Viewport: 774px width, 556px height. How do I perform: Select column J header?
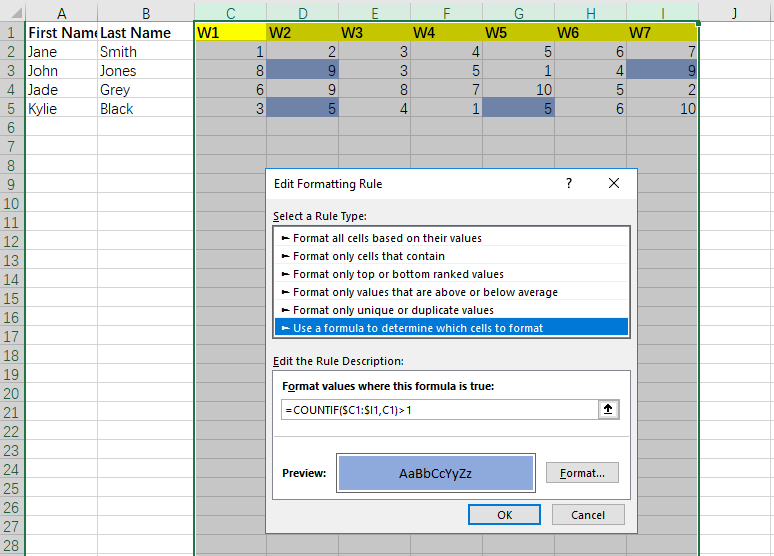(x=735, y=12)
